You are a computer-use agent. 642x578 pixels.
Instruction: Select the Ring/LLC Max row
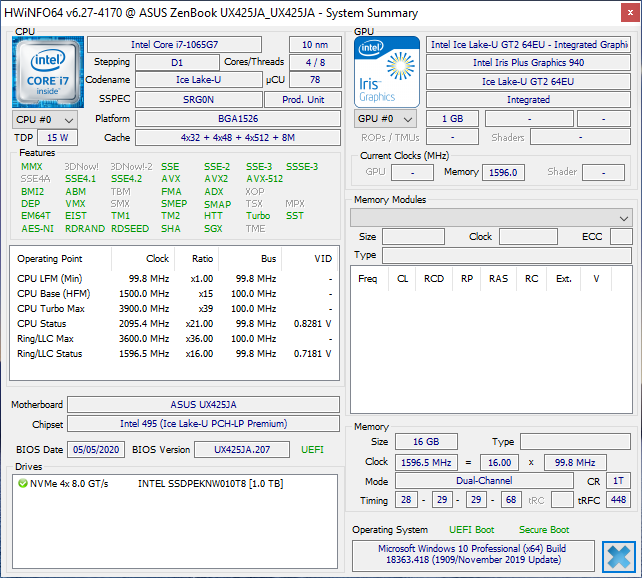[174, 339]
